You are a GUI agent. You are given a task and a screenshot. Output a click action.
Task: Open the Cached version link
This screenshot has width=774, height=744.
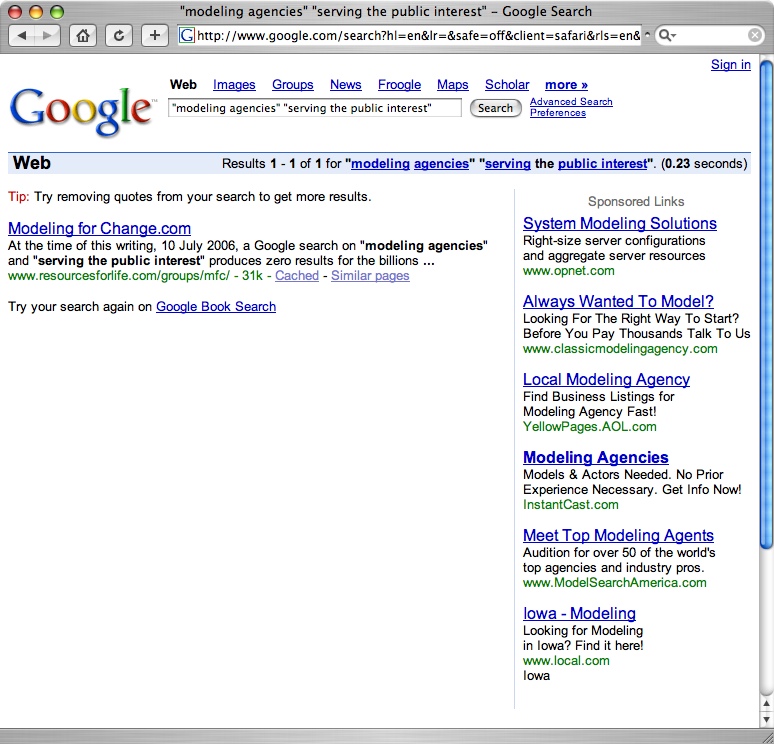[x=297, y=276]
